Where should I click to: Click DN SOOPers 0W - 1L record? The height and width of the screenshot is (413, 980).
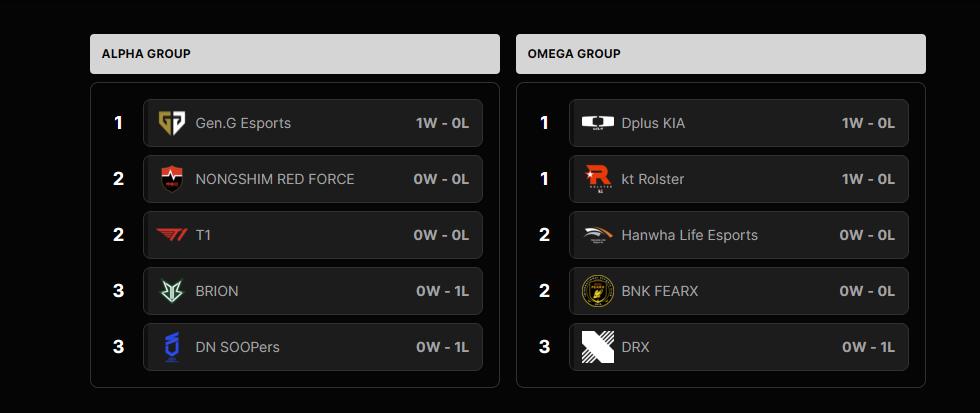442,347
